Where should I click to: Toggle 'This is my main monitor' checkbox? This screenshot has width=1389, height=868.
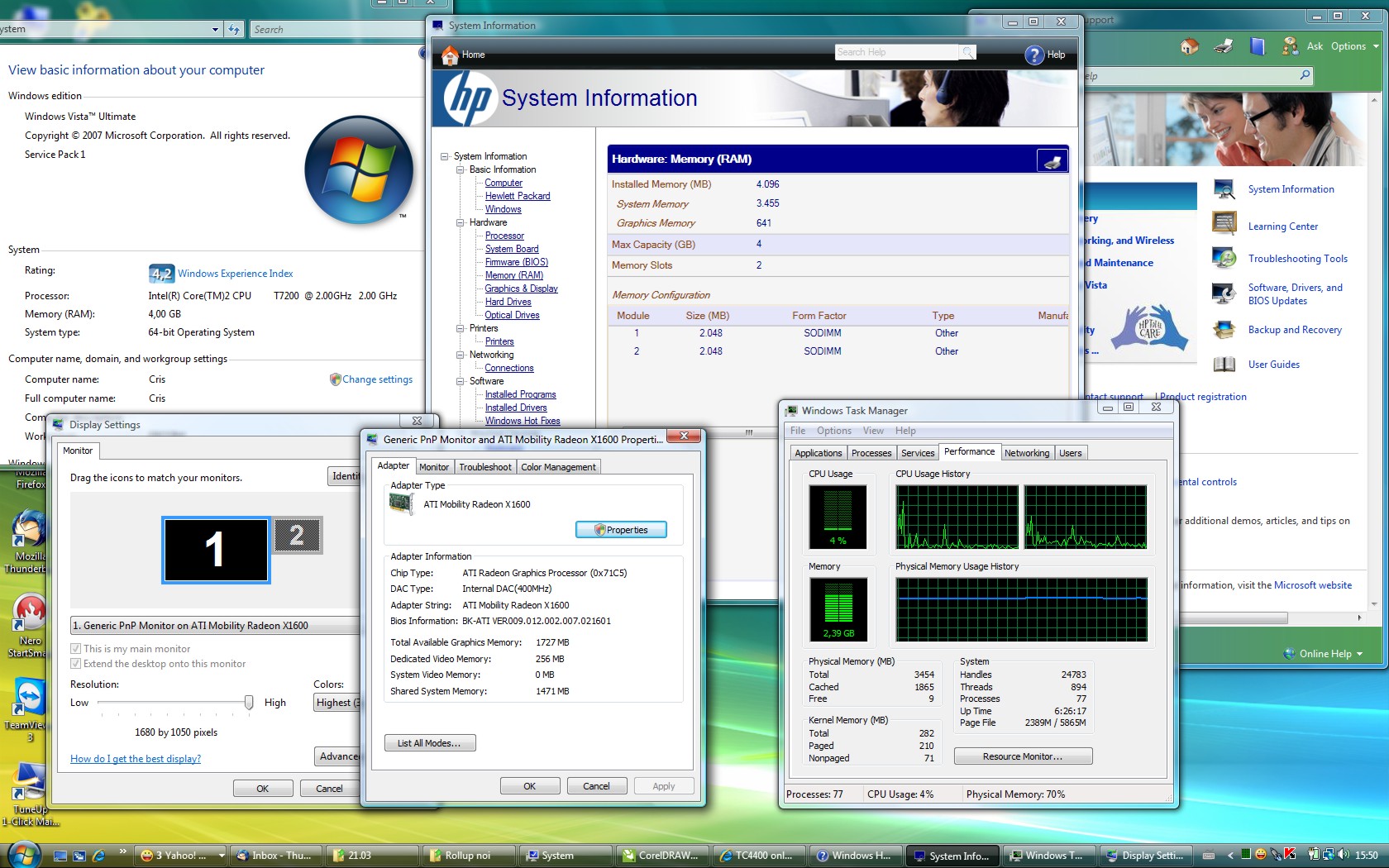tap(76, 649)
